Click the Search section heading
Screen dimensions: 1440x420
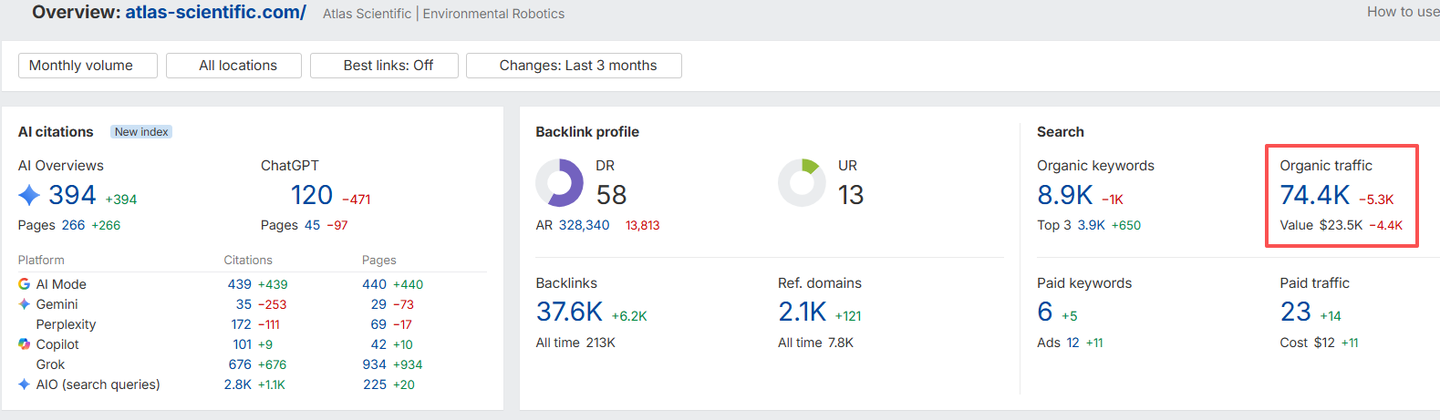[x=1060, y=132]
